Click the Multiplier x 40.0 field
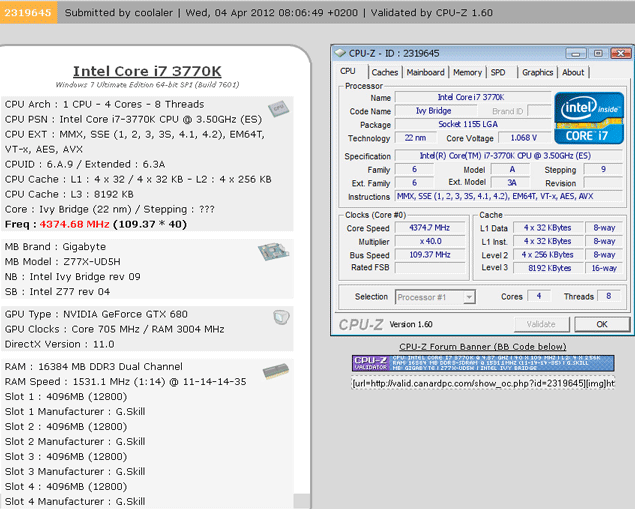This screenshot has width=635, height=509. pyautogui.click(x=430, y=241)
